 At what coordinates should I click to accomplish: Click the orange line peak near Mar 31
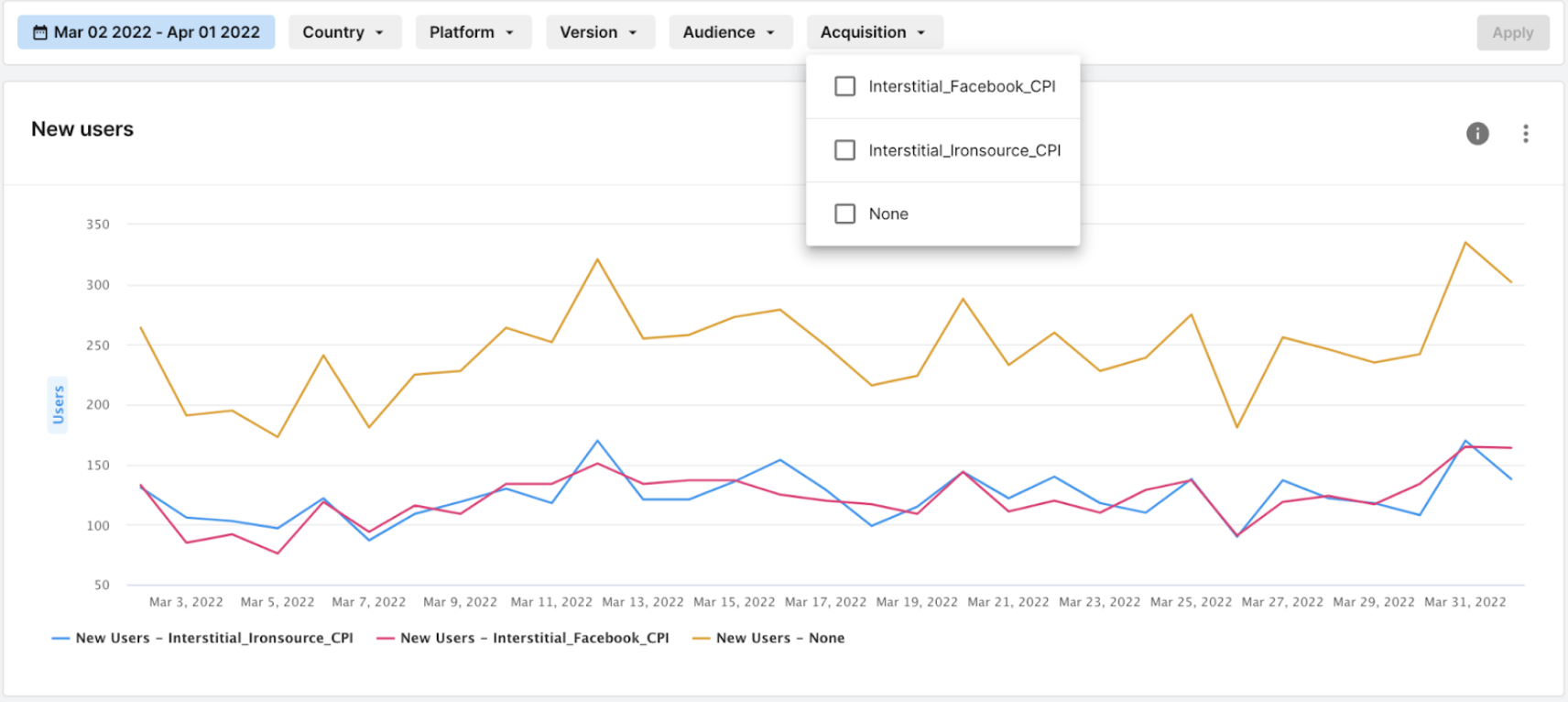1465,243
